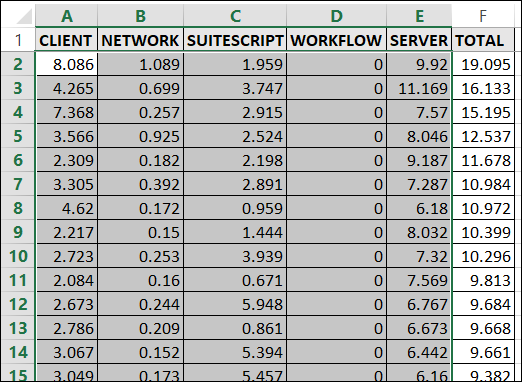522x382 pixels.
Task: Select cell with value 1.089
Action: tap(140, 64)
